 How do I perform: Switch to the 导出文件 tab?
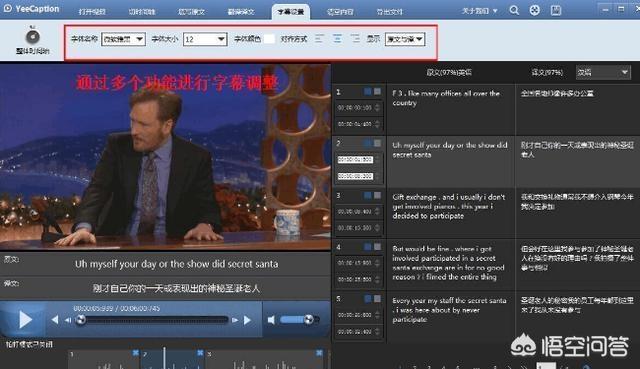click(x=389, y=12)
